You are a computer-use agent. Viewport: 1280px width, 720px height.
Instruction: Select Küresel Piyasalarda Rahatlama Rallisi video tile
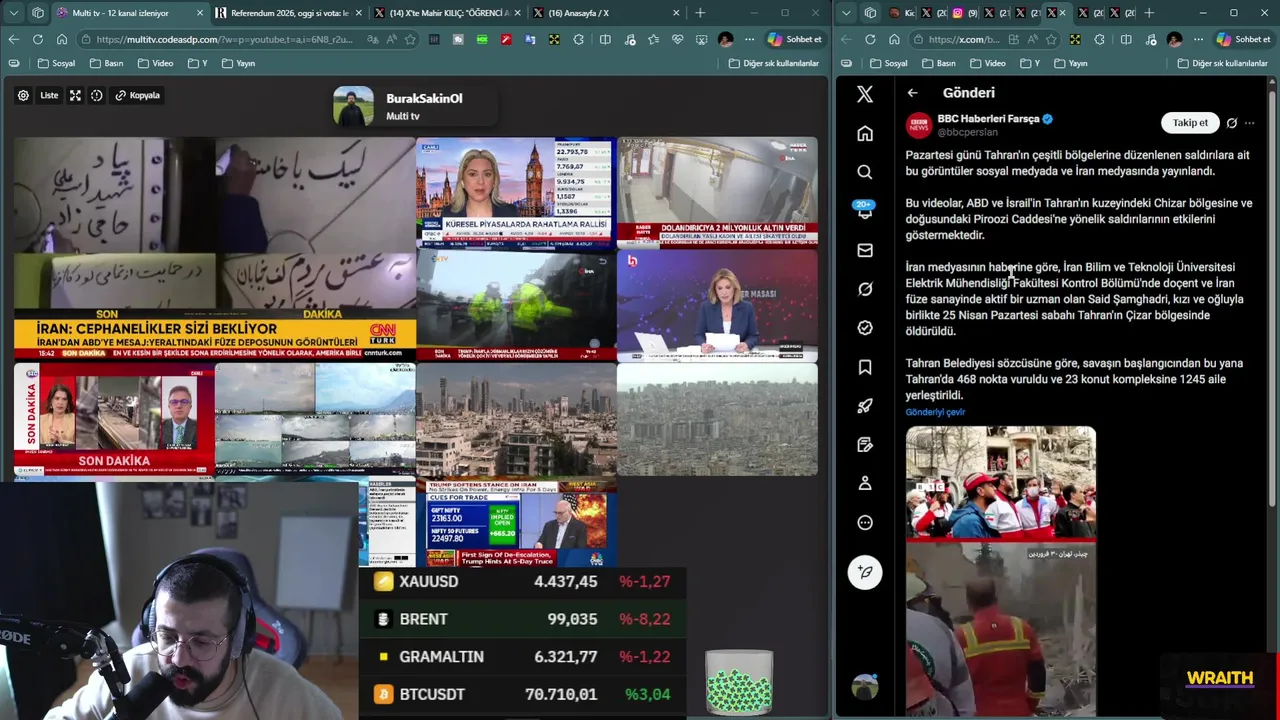click(x=516, y=193)
